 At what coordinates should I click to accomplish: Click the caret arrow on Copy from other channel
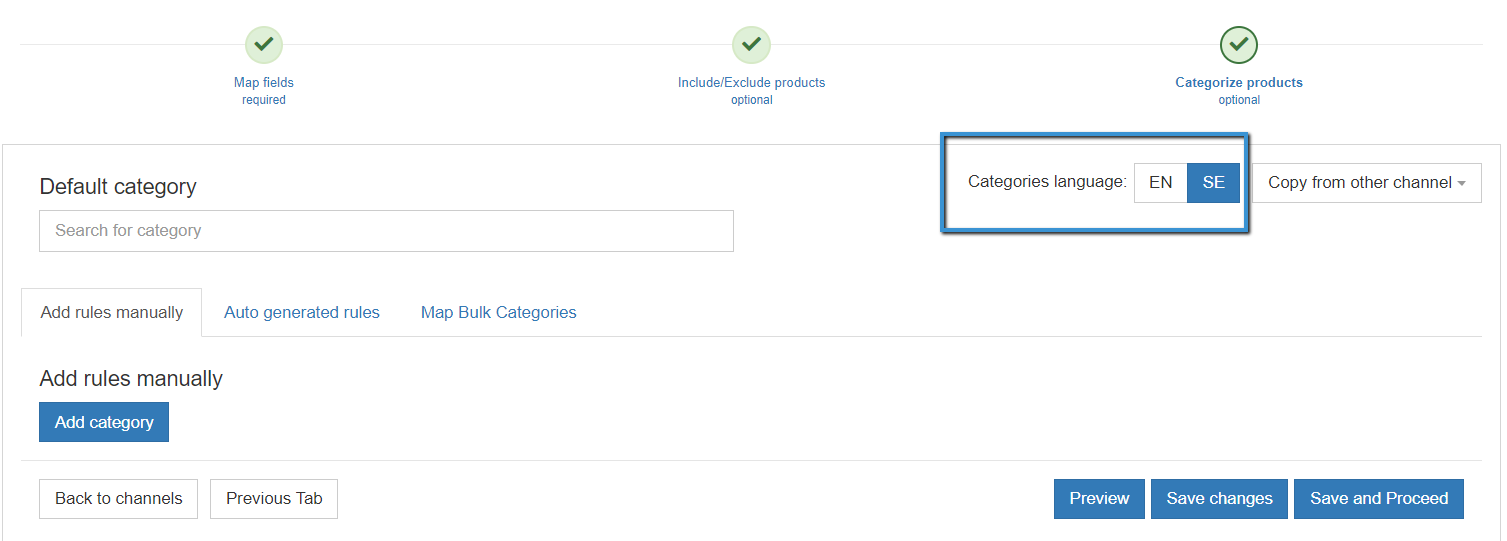[x=1462, y=184]
